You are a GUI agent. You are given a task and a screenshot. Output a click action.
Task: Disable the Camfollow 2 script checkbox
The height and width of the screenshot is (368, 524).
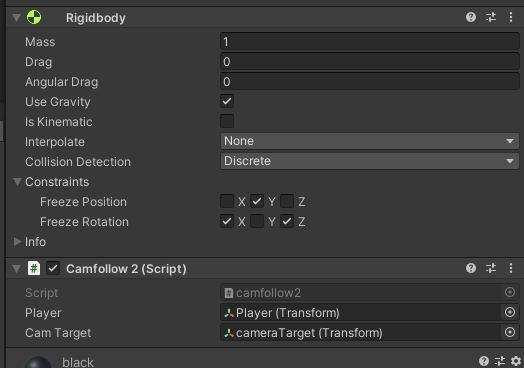click(53, 268)
